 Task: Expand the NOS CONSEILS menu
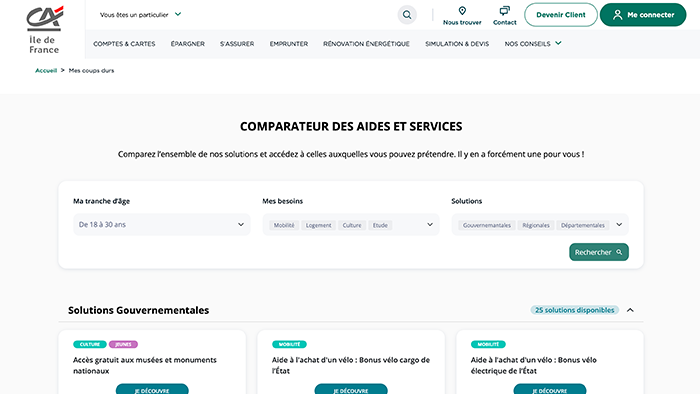533,44
